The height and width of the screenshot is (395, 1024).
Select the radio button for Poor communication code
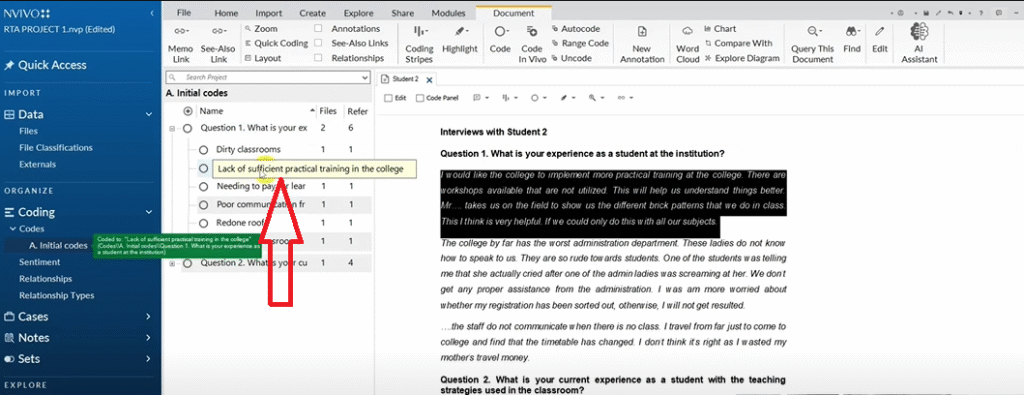point(204,204)
